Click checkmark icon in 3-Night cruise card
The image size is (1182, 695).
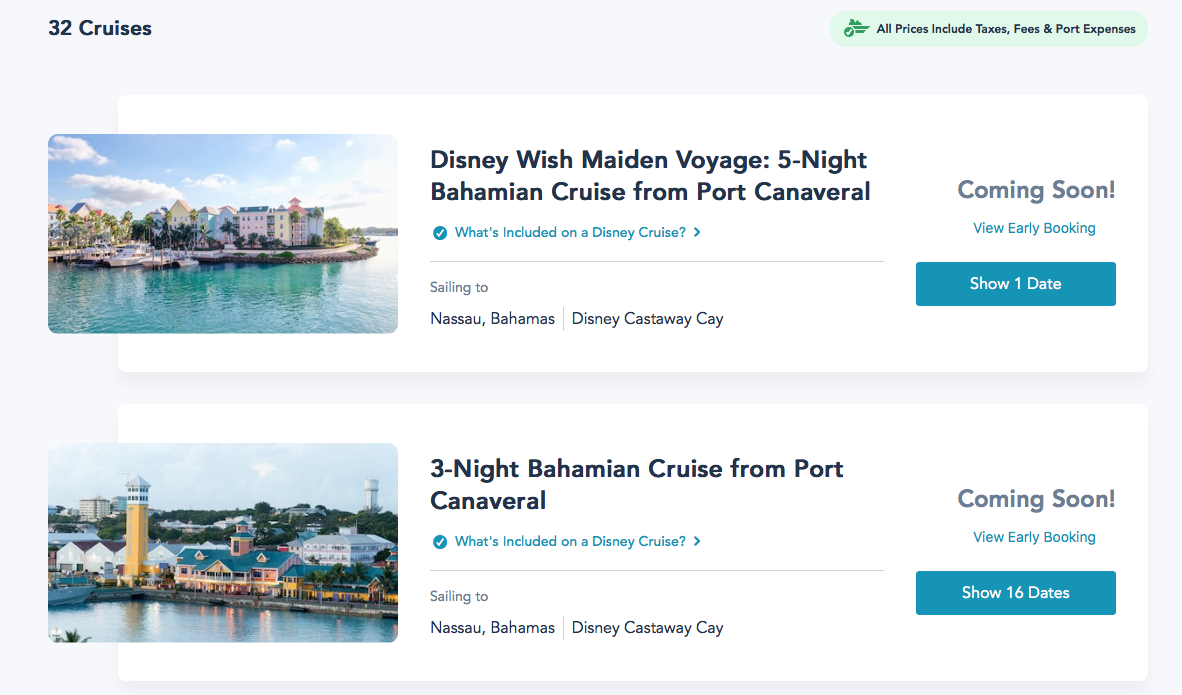click(x=439, y=542)
